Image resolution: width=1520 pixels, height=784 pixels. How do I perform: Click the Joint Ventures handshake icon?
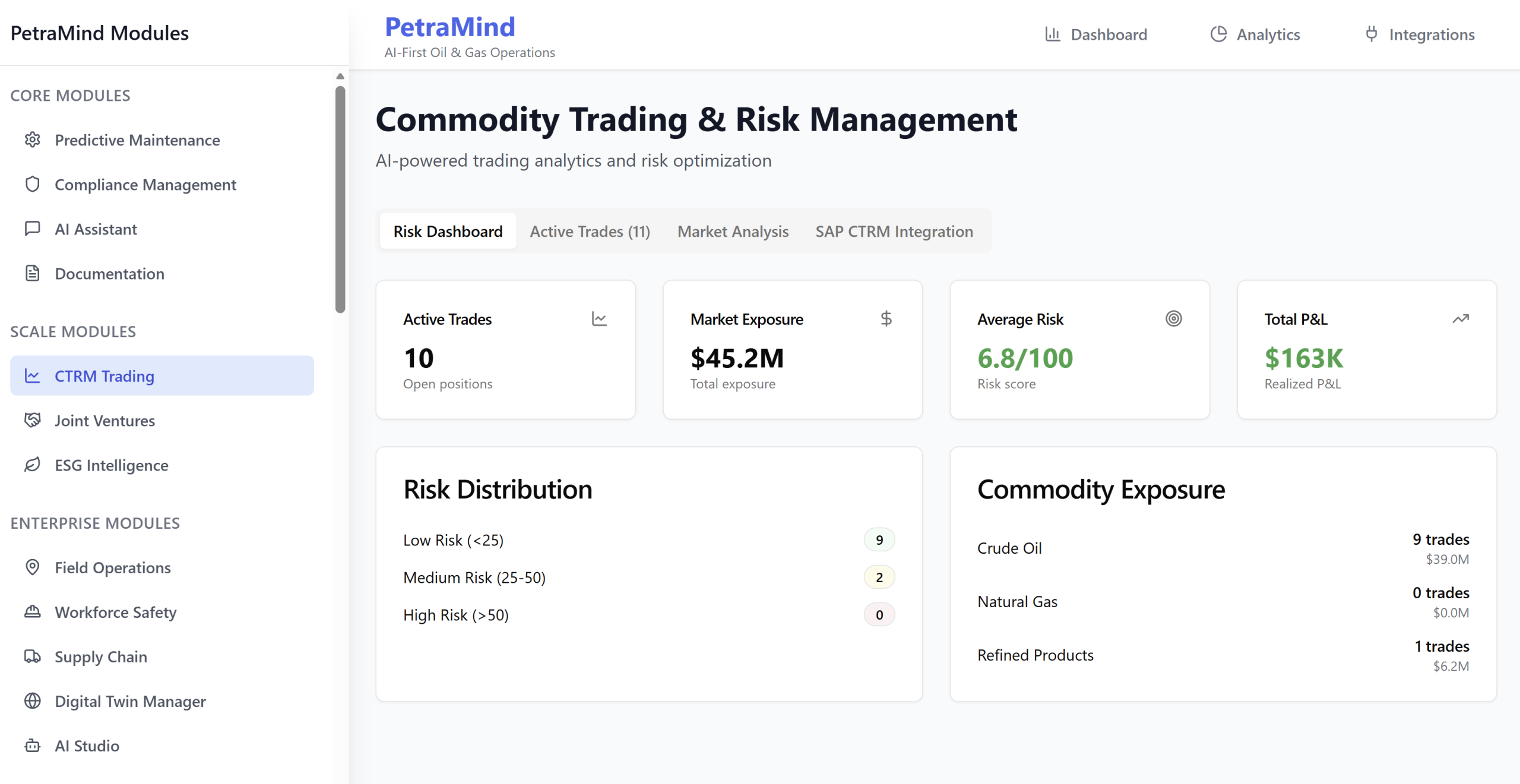33,420
